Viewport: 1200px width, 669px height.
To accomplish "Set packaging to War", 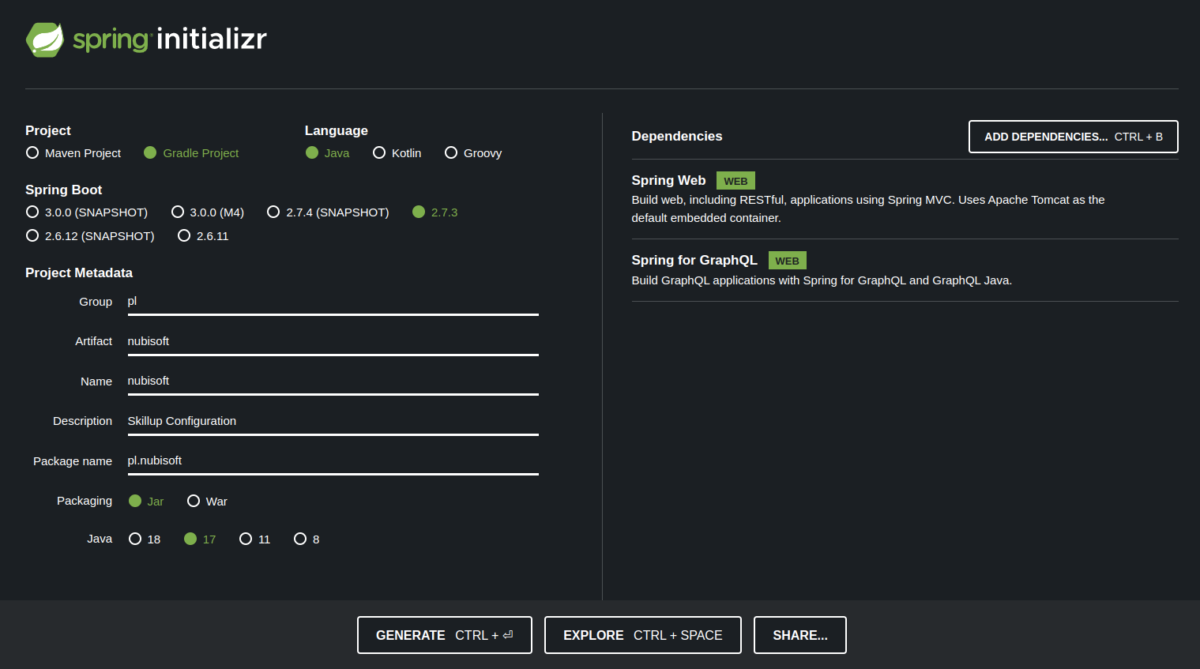I will [x=193, y=501].
